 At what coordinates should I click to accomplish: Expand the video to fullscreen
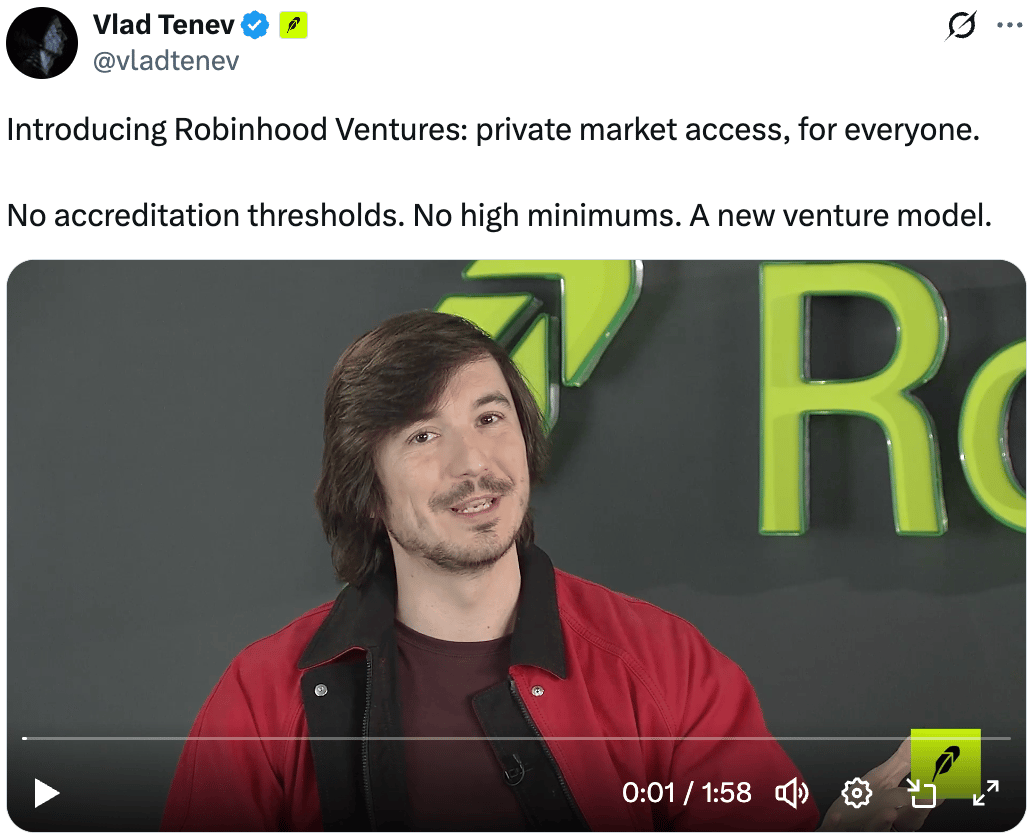[x=986, y=793]
